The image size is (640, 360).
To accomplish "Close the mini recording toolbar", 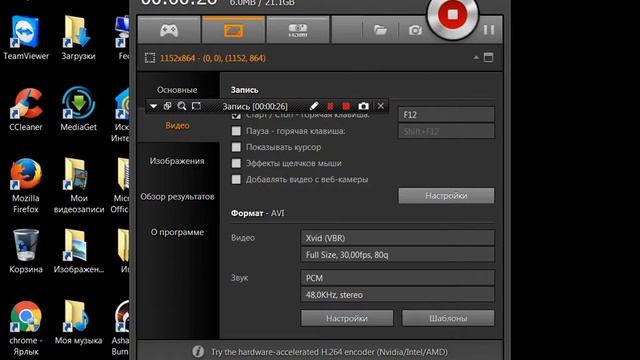I will pyautogui.click(x=380, y=106).
